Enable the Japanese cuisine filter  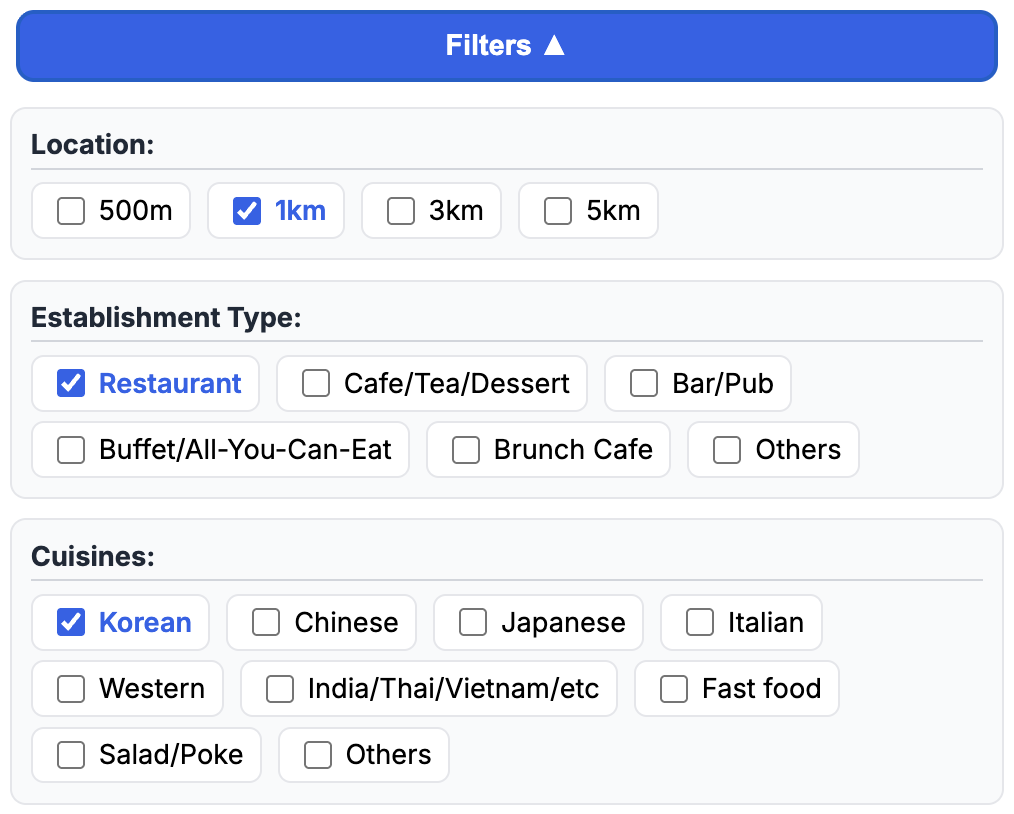click(x=473, y=622)
